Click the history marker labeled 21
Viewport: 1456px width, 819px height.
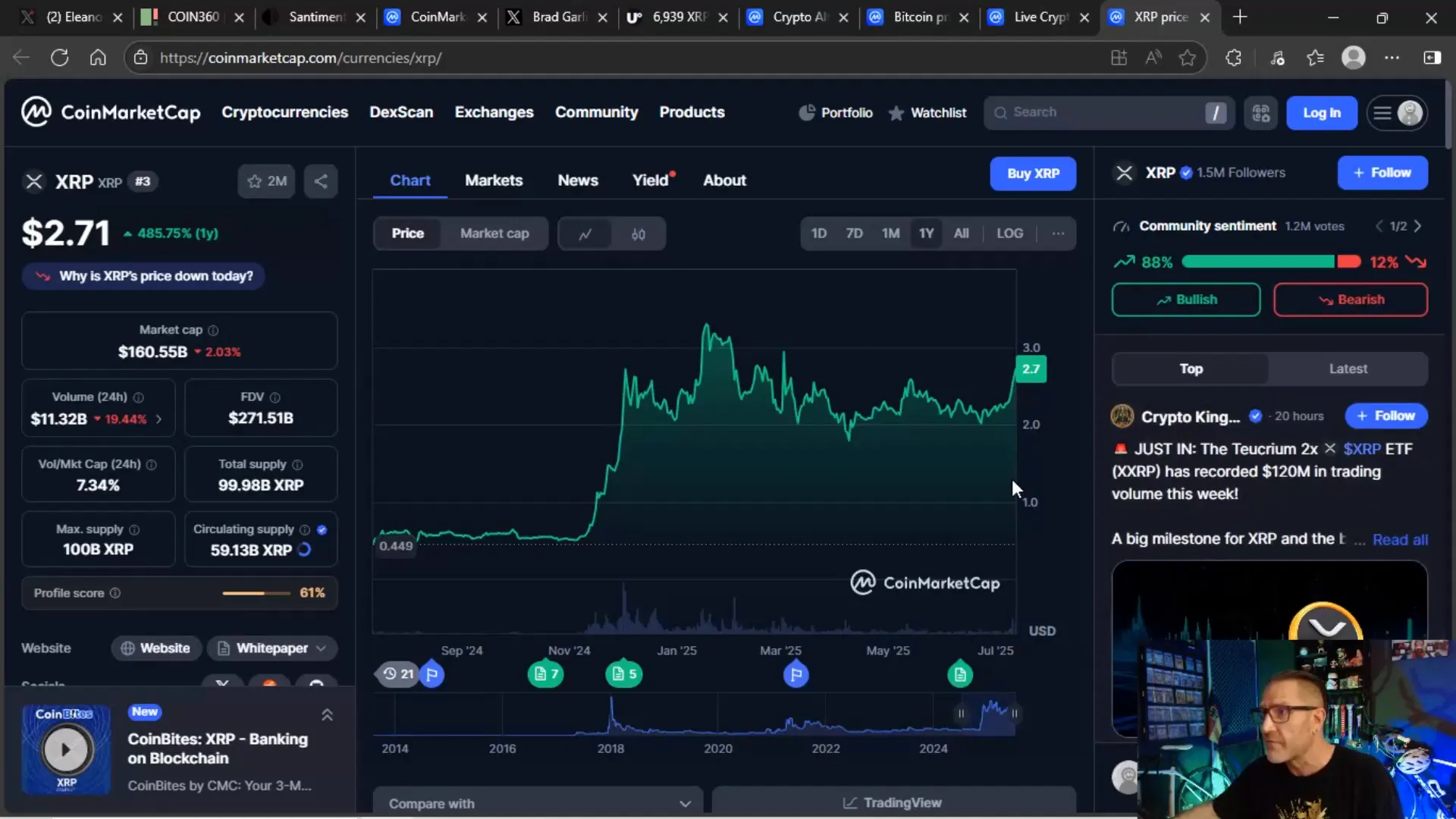pos(398,674)
